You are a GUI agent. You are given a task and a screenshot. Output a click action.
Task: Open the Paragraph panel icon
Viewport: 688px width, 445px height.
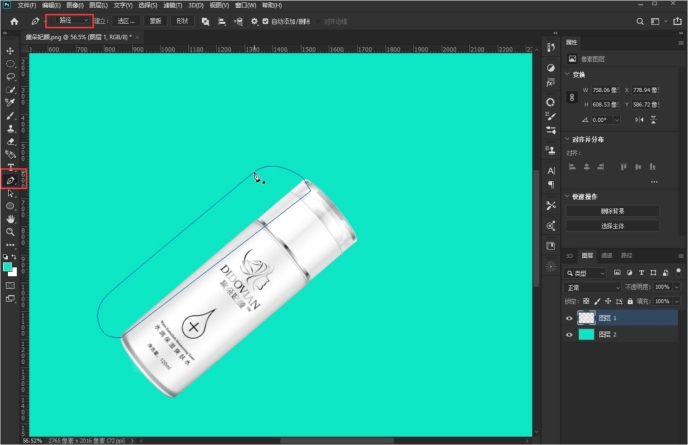tap(551, 185)
